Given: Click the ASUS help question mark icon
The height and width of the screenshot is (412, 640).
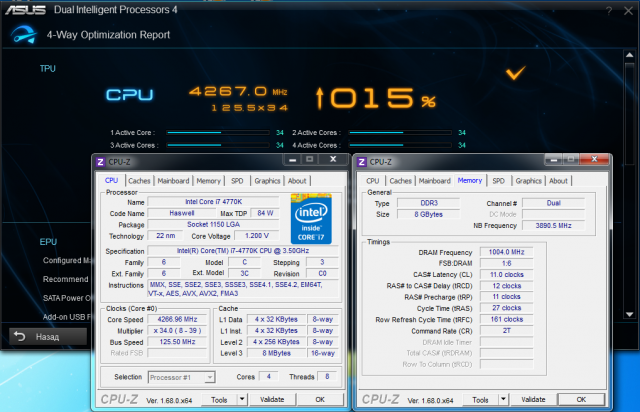Looking at the screenshot, I should click(x=609, y=11).
